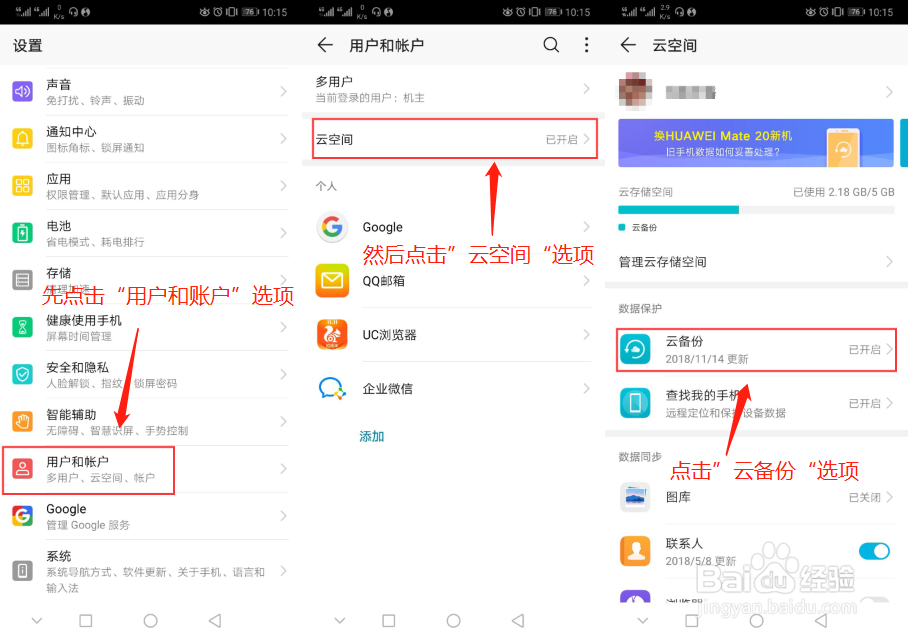Open the Google account icon

[331, 227]
